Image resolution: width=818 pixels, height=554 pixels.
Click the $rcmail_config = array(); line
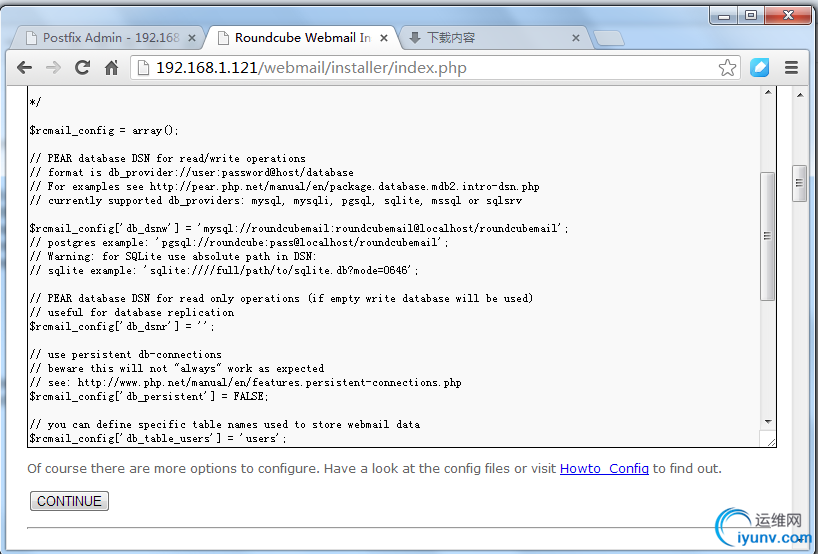(x=104, y=130)
